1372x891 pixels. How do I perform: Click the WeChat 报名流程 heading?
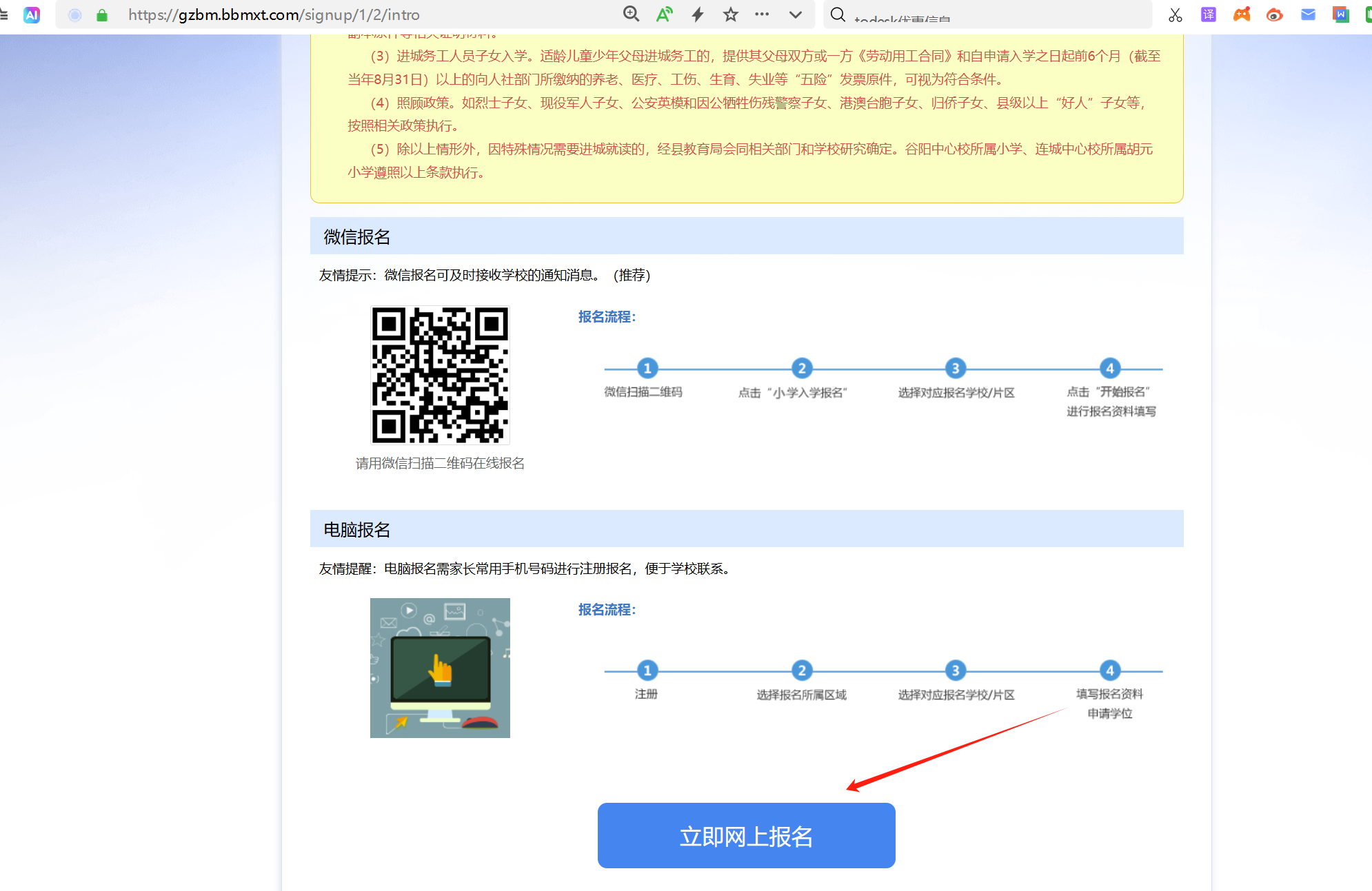607,317
